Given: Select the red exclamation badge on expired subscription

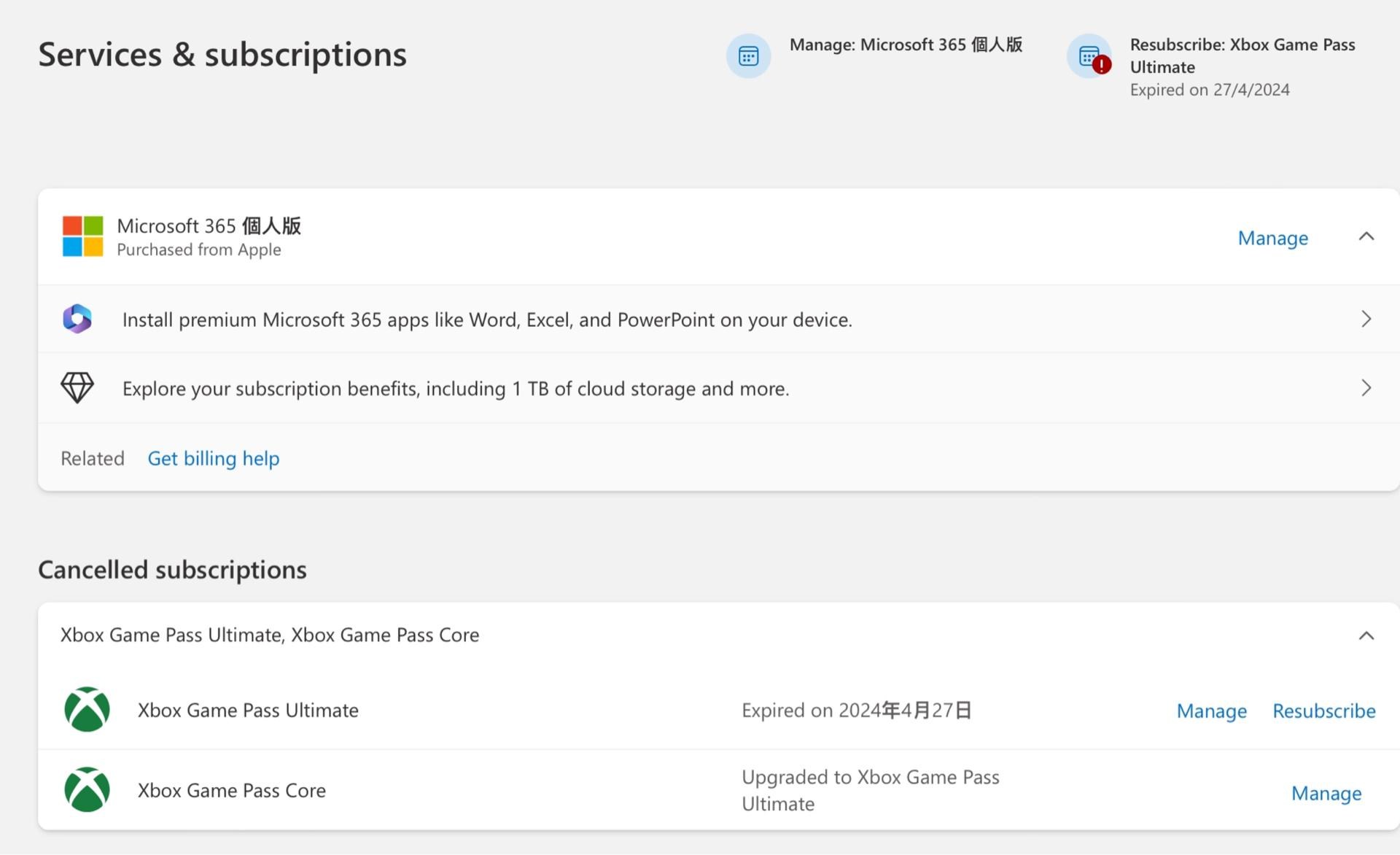Looking at the screenshot, I should [x=1101, y=65].
